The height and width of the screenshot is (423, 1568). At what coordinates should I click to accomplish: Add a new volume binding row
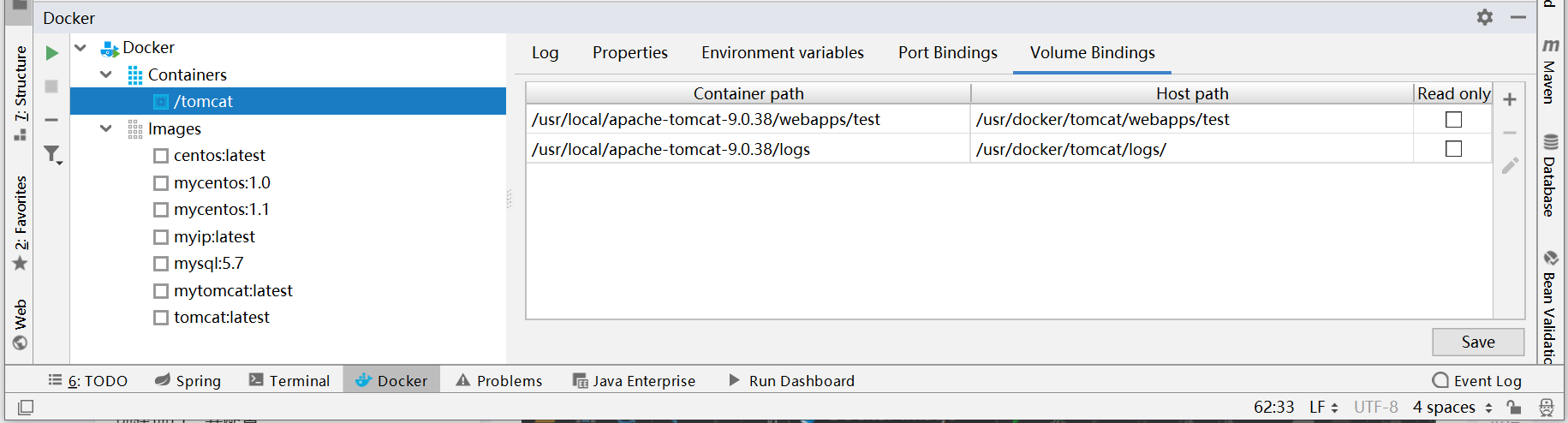1510,99
